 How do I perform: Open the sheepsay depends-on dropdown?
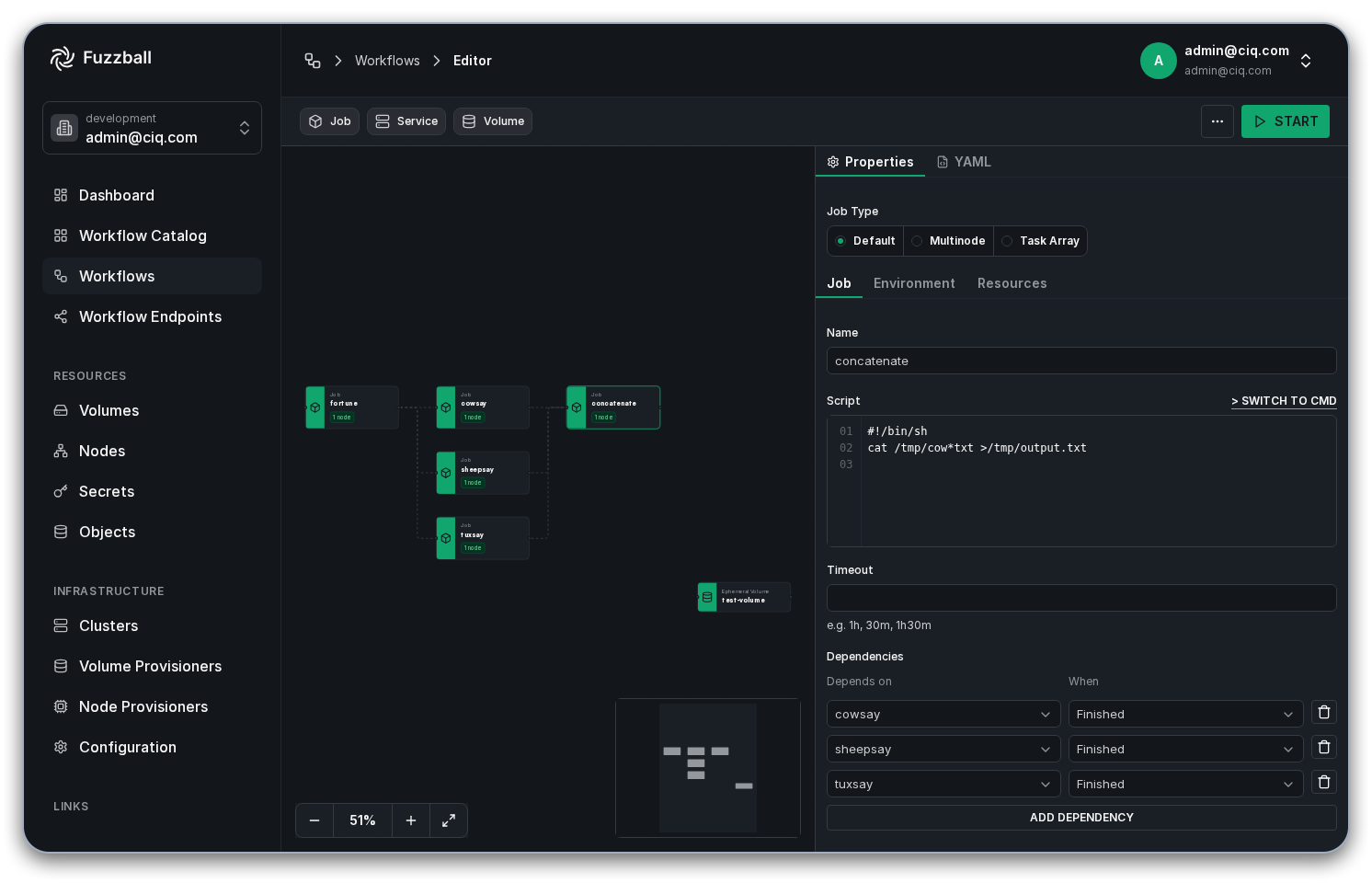click(x=943, y=750)
